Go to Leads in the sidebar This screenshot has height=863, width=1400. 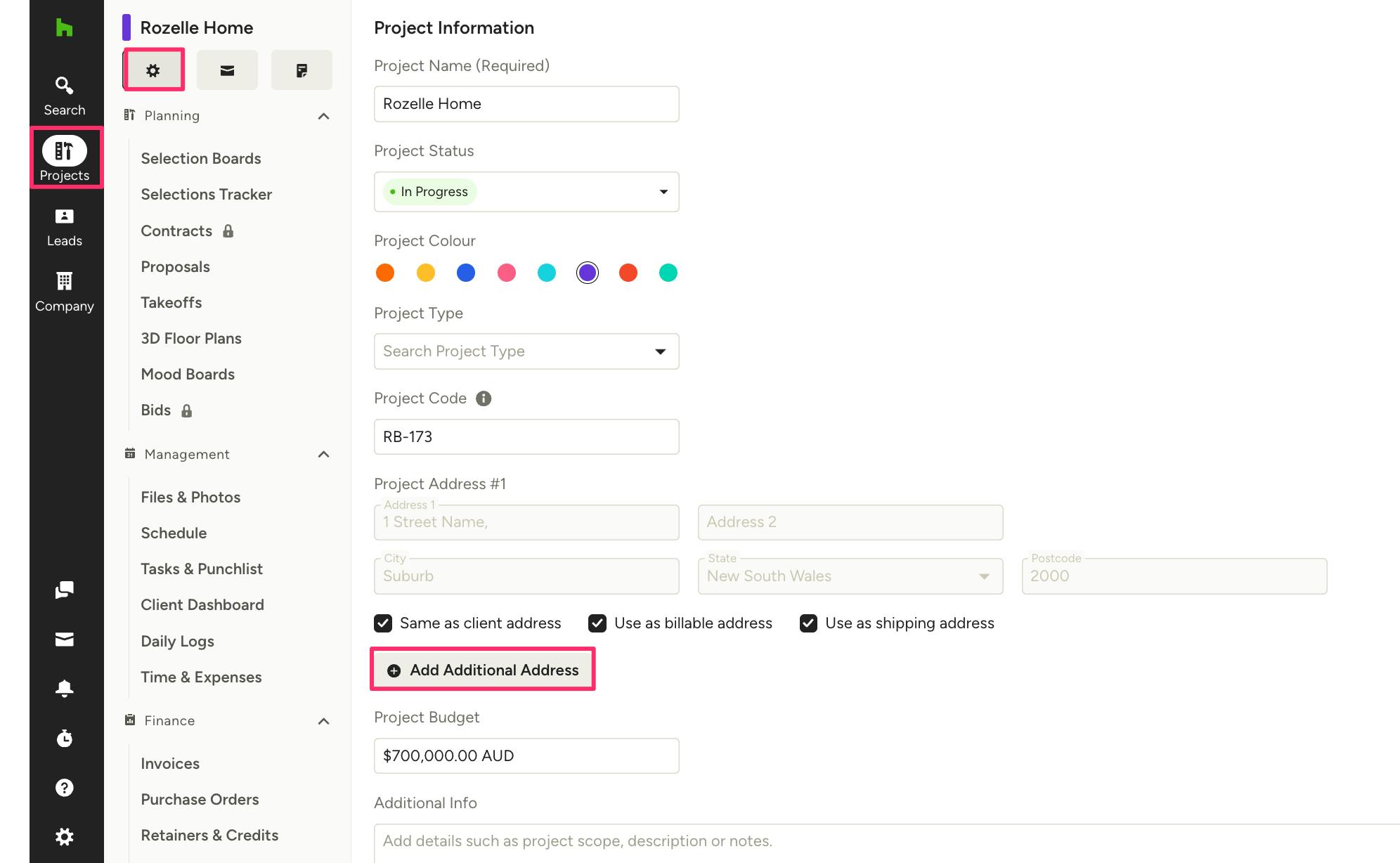(x=64, y=228)
